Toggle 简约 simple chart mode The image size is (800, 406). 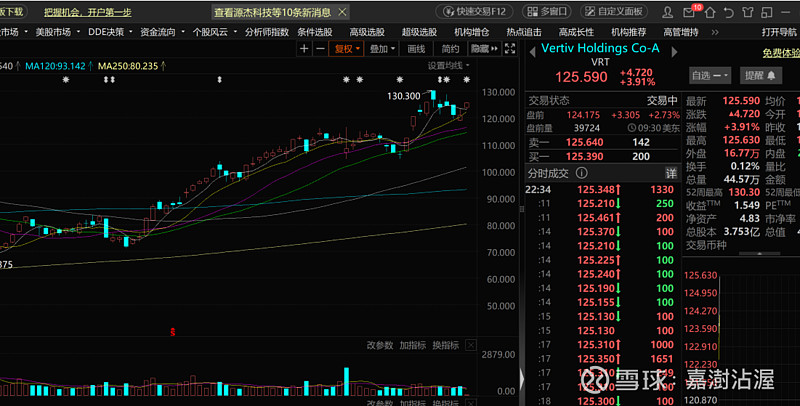[x=451, y=48]
